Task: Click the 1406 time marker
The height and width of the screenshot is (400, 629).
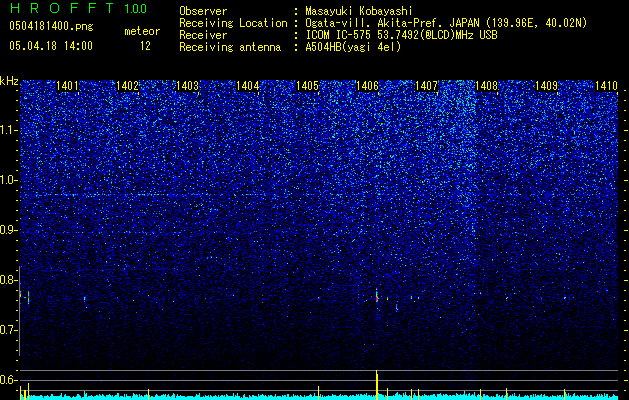Action: coord(367,86)
